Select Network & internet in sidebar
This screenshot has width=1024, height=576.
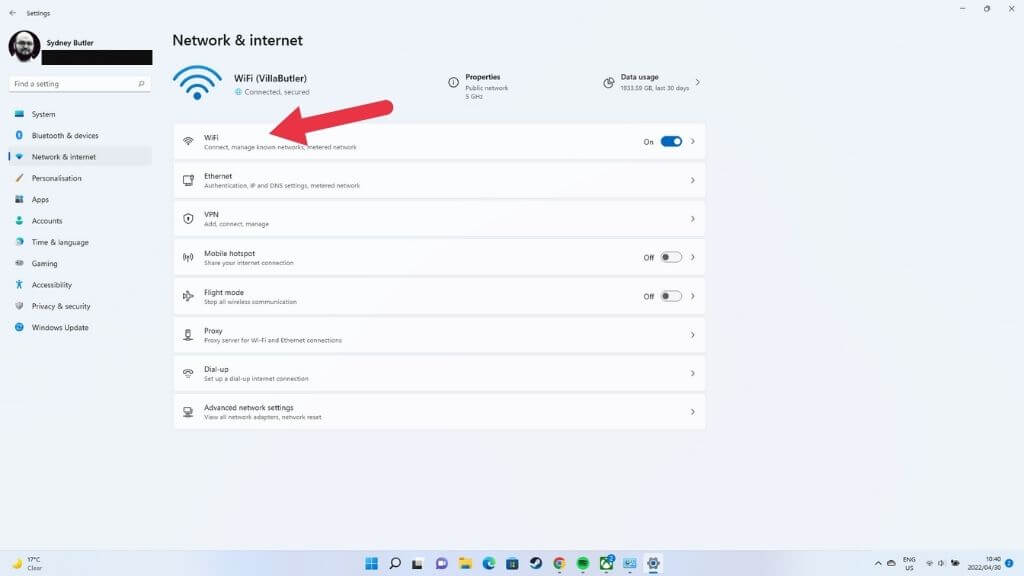[80, 157]
